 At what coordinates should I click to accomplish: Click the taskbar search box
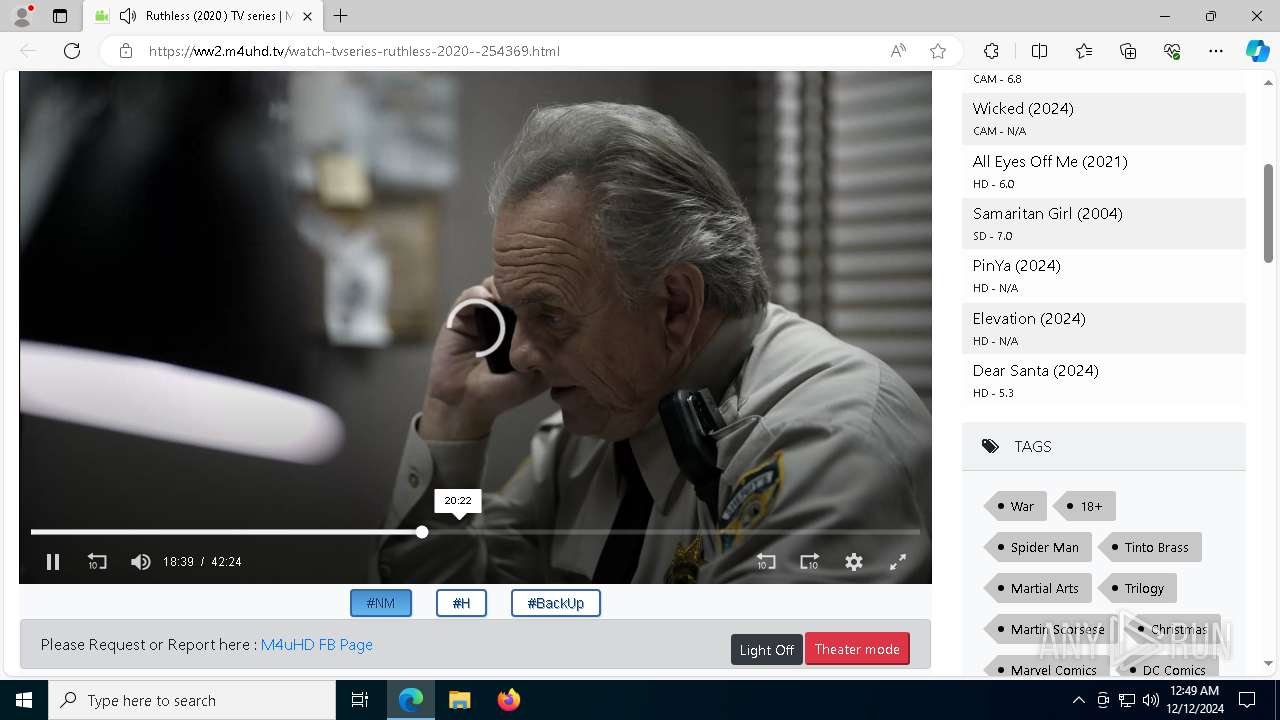pyautogui.click(x=192, y=700)
